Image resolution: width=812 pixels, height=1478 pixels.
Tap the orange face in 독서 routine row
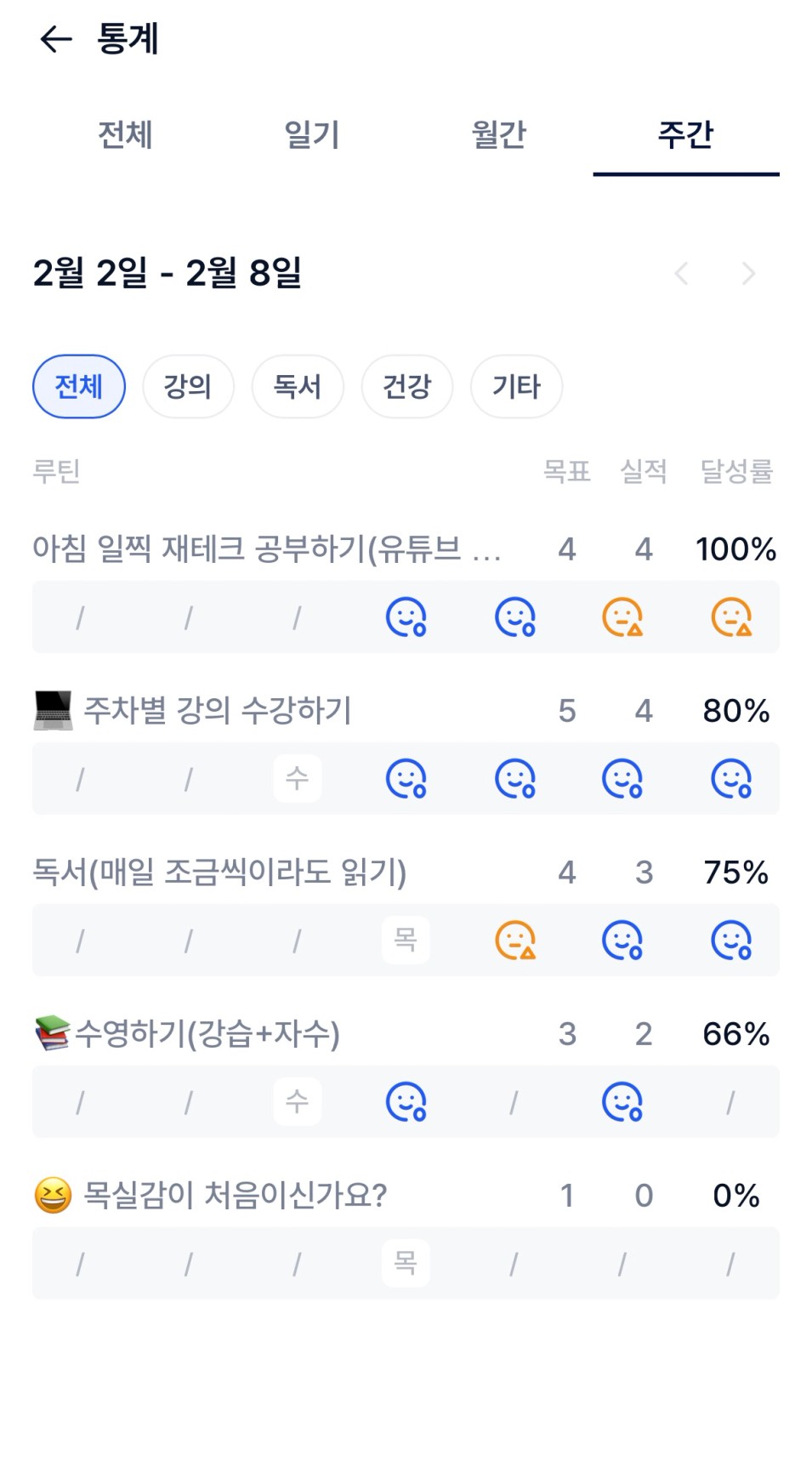click(514, 940)
